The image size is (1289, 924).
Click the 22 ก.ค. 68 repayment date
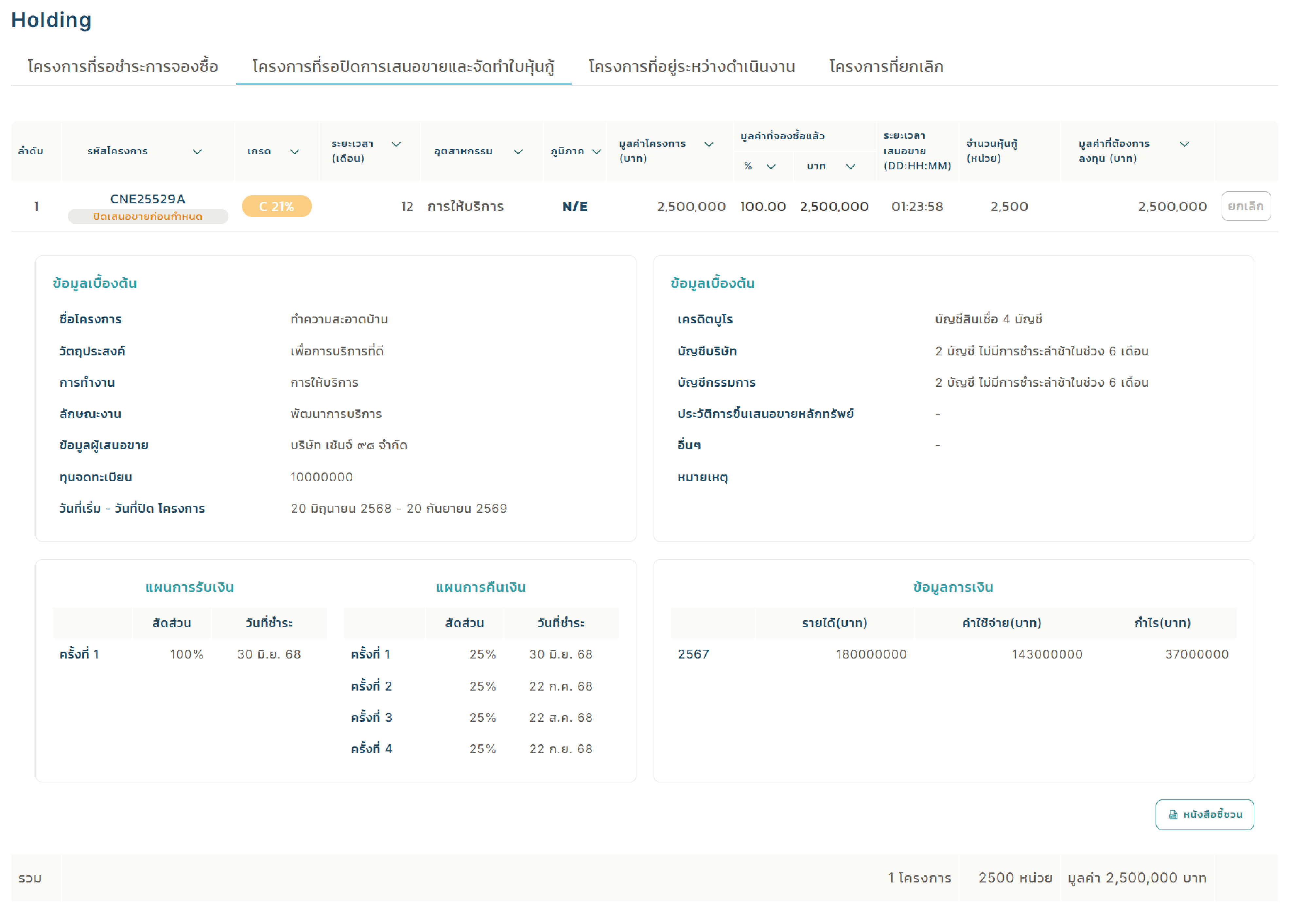pyautogui.click(x=561, y=686)
